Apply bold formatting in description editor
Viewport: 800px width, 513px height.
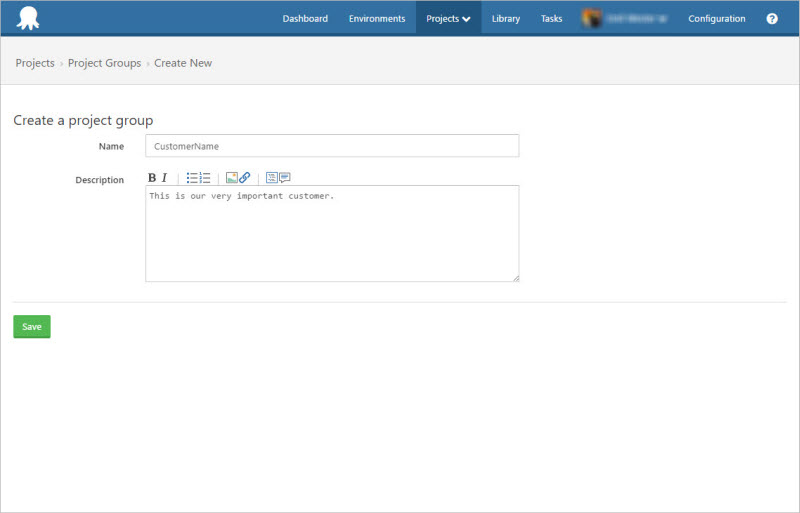152,178
